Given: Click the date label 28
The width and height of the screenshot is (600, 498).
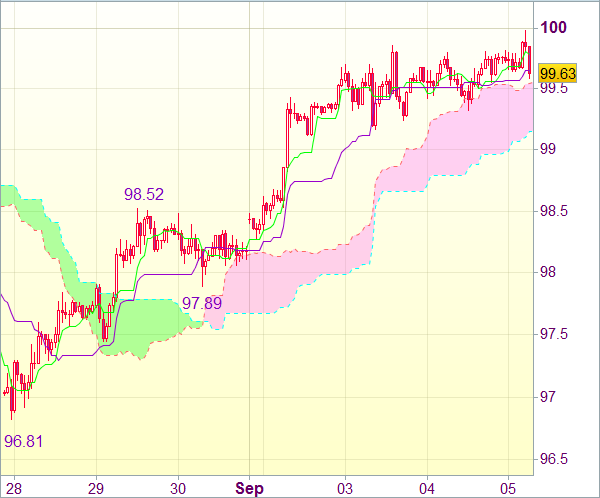Looking at the screenshot, I should pyautogui.click(x=14, y=489).
